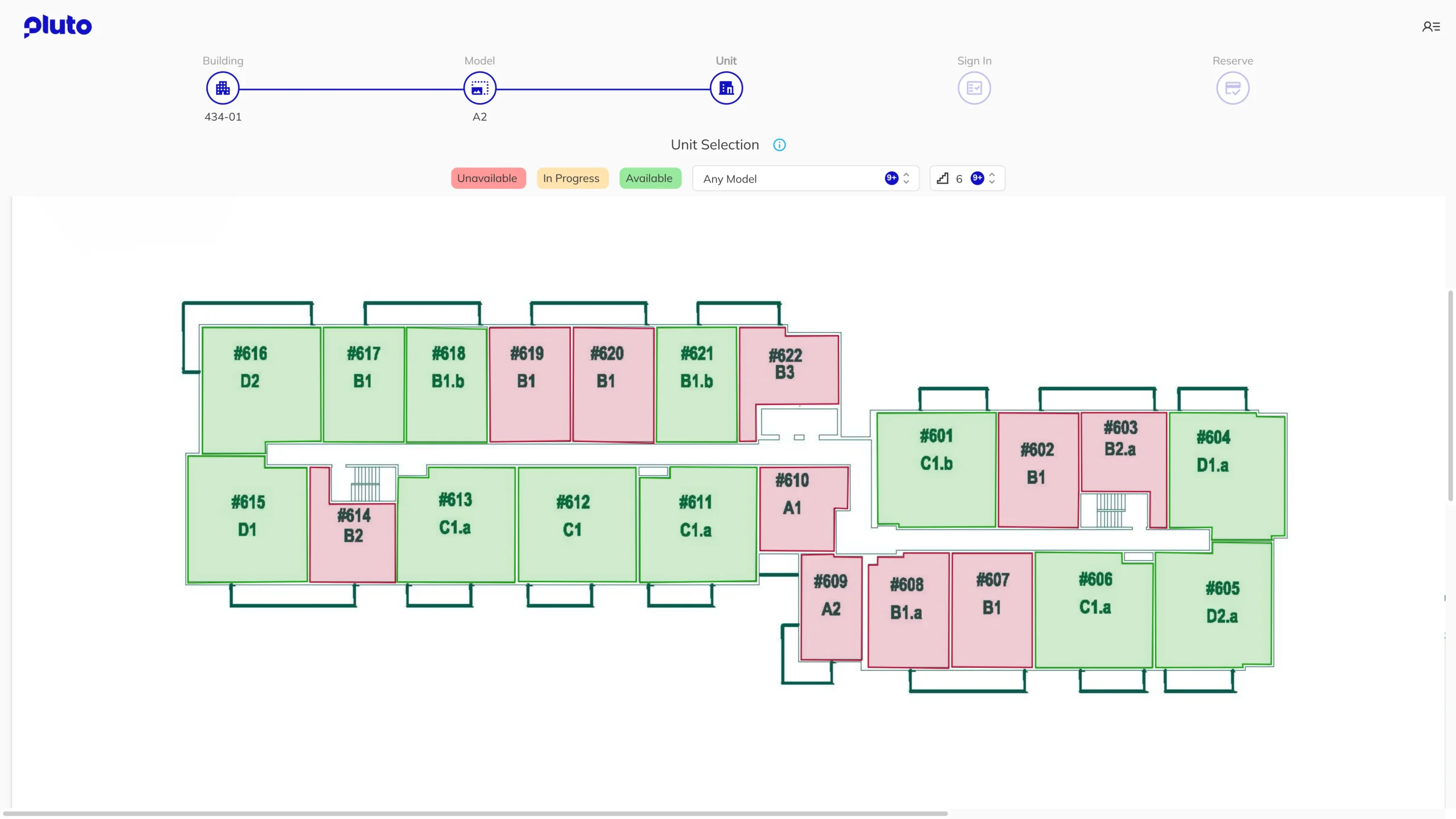Open the user account icon top right
The image size is (1456, 819).
tap(1431, 26)
